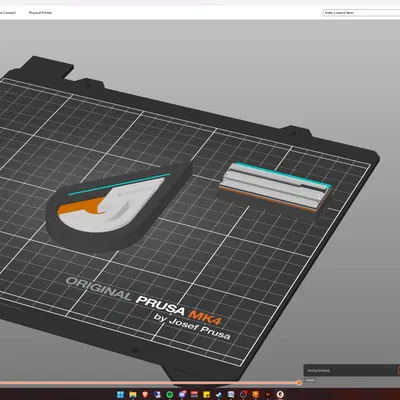Click the search term input field

coord(361,13)
